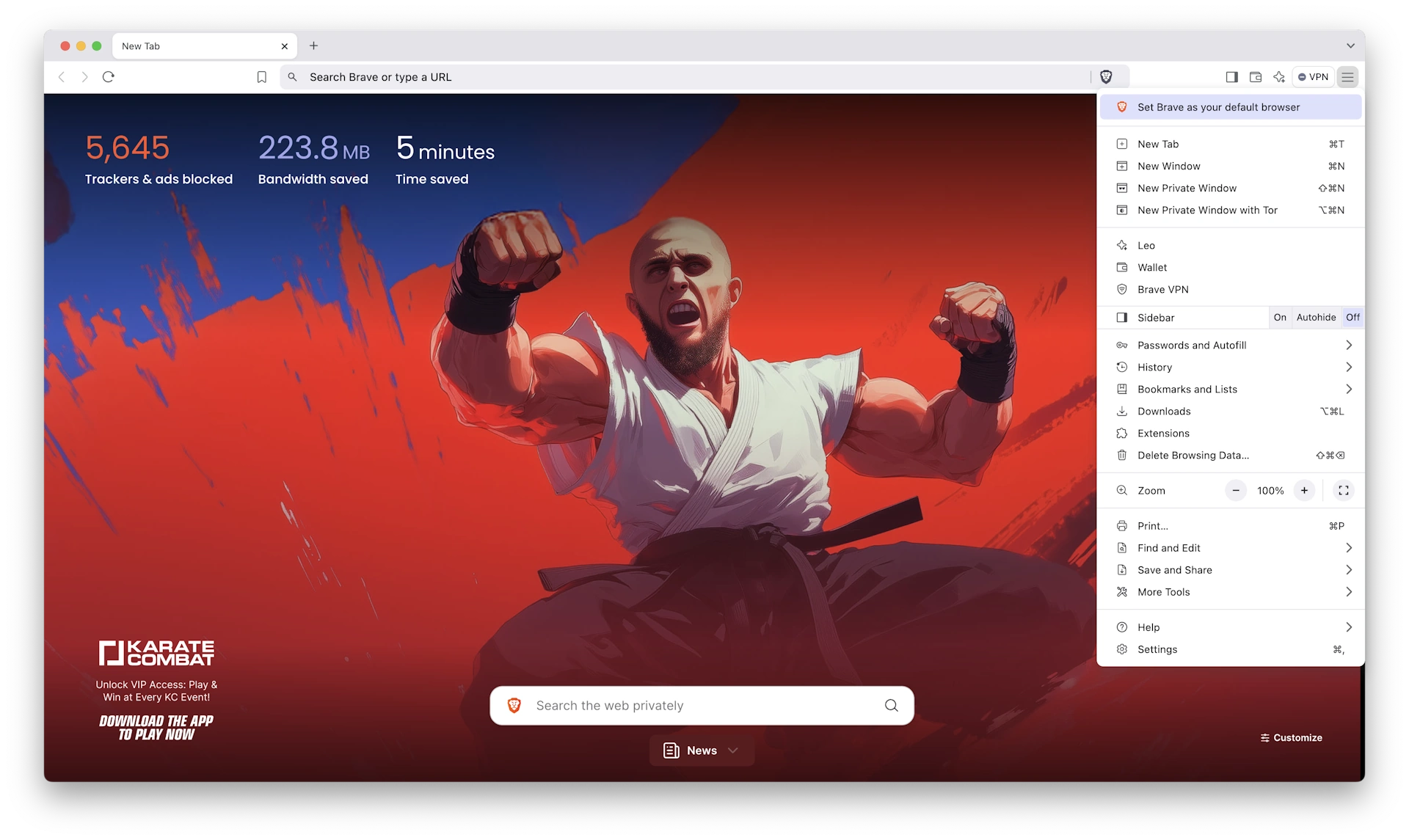Open Leo AI assistant
Viewport: 1409px width, 840px height.
pyautogui.click(x=1147, y=244)
